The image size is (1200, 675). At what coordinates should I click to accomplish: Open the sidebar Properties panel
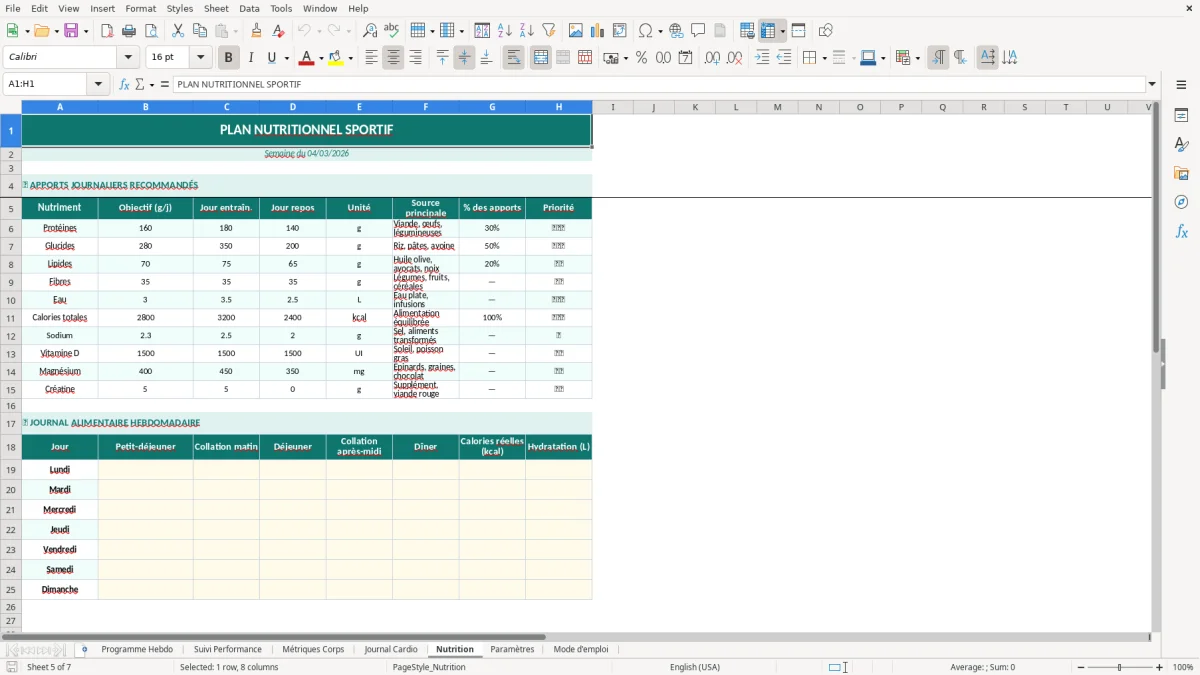tap(1181, 115)
